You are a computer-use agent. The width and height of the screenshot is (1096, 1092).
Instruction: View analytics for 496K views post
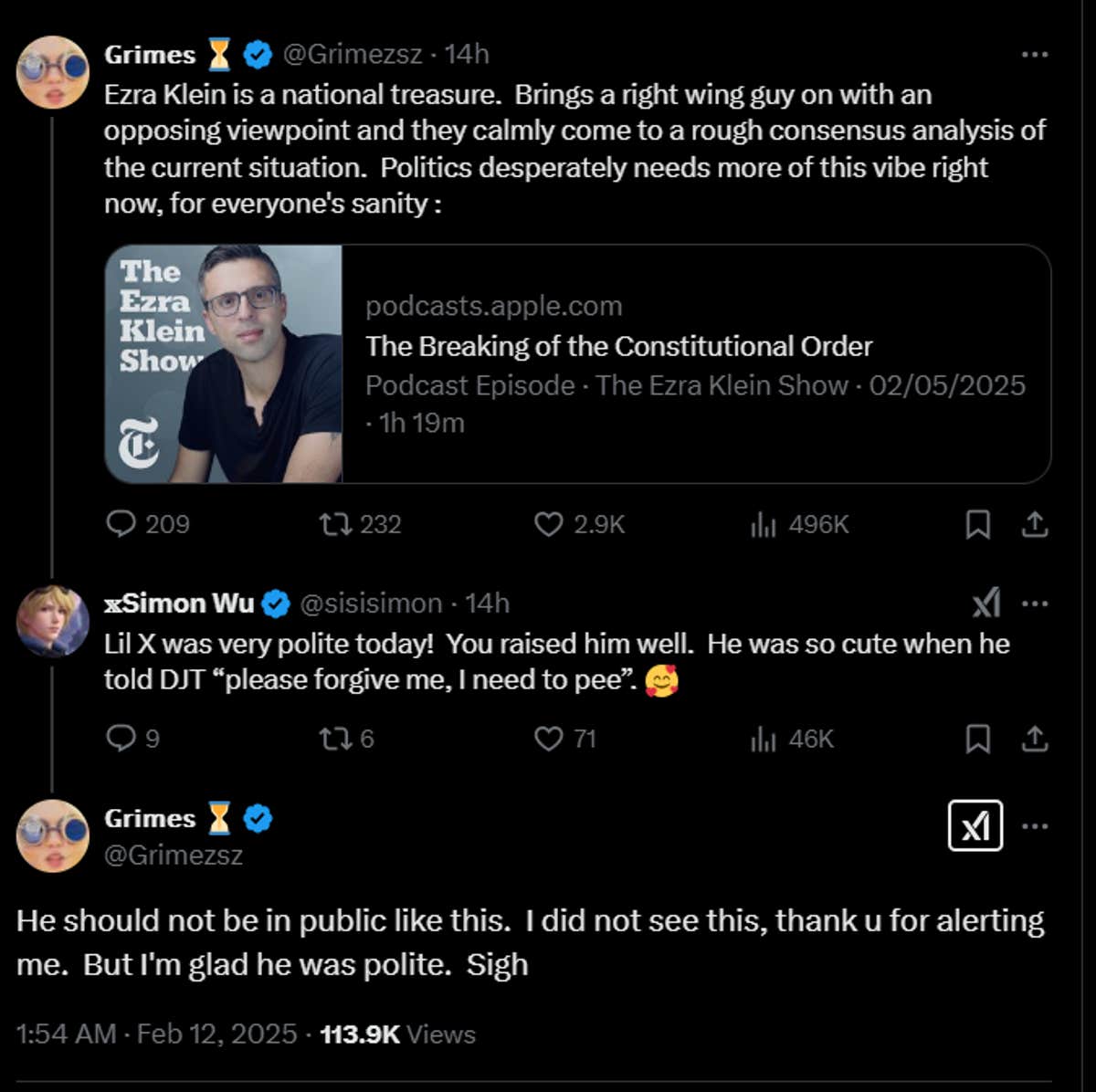pos(764,524)
